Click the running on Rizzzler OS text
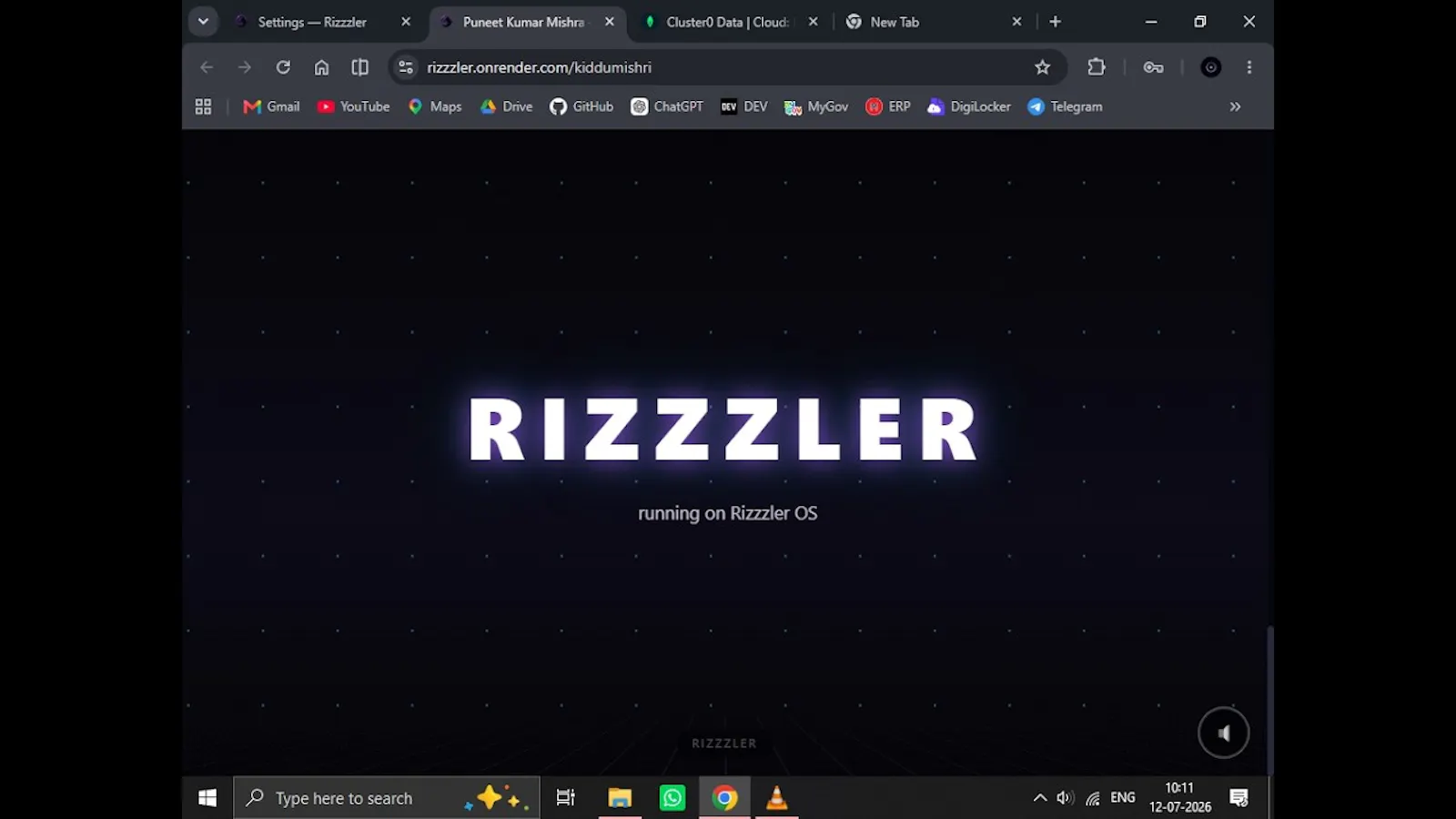 [x=728, y=513]
